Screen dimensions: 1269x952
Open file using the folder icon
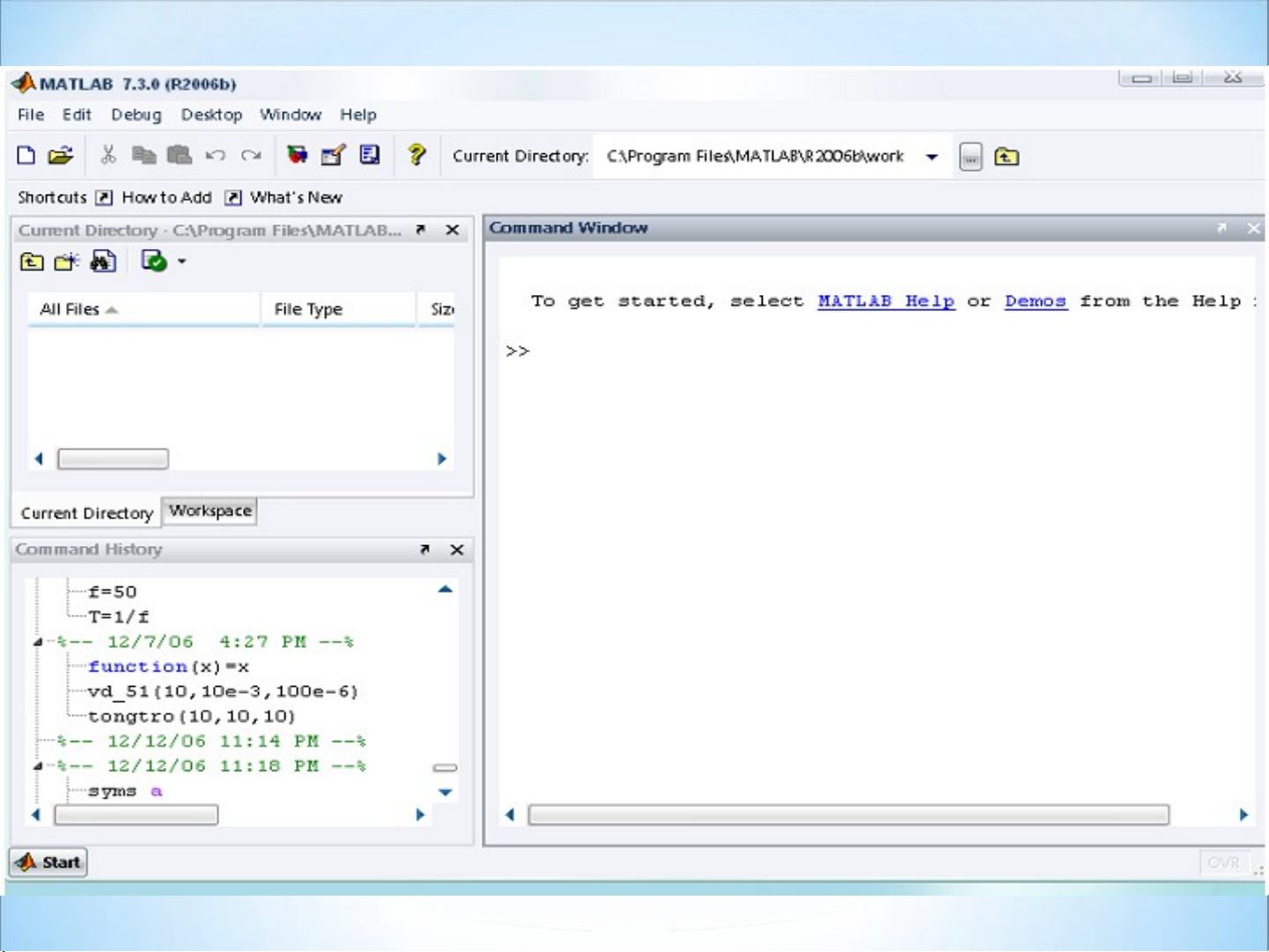(x=60, y=156)
